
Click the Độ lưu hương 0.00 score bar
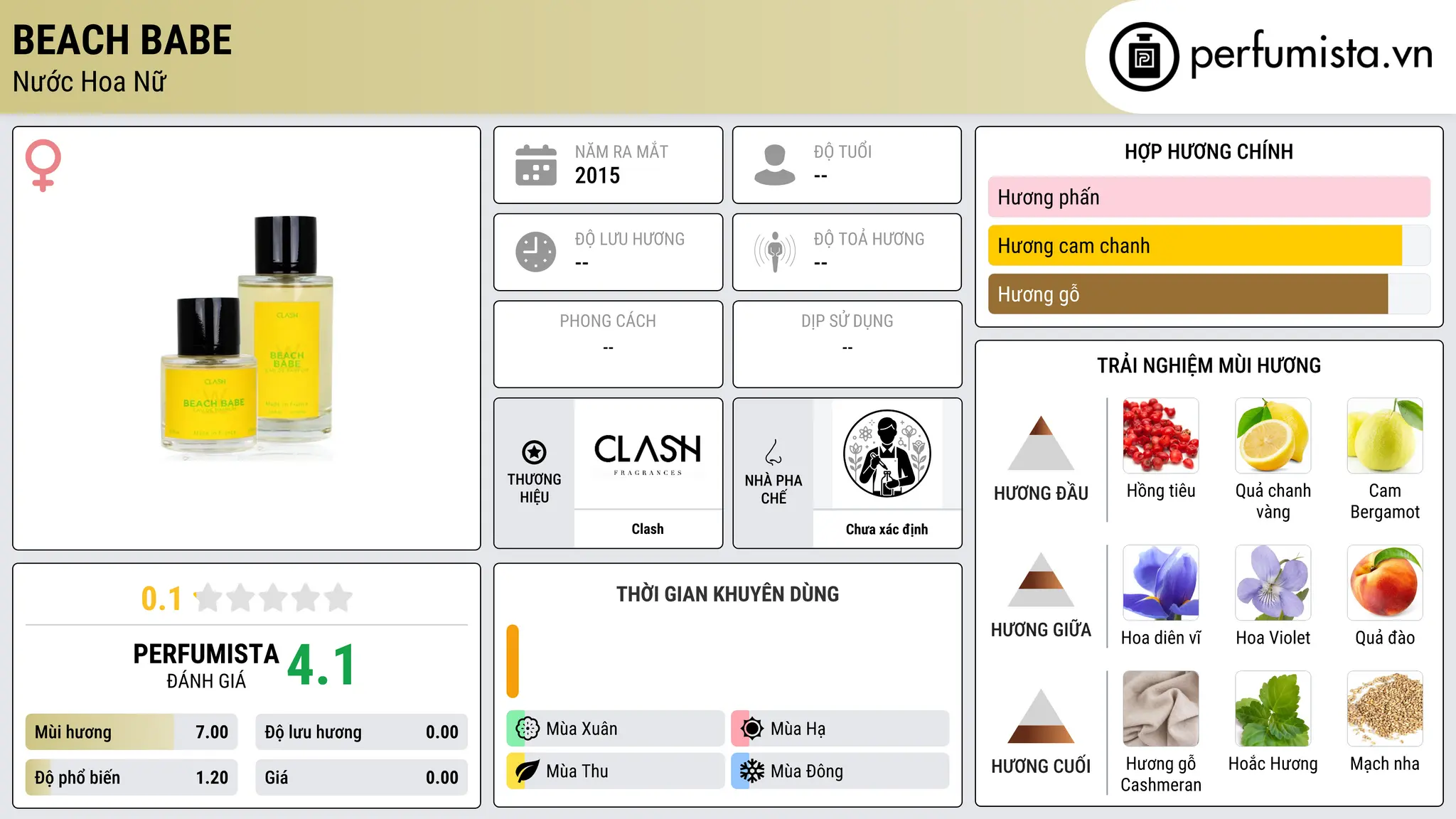tap(362, 732)
